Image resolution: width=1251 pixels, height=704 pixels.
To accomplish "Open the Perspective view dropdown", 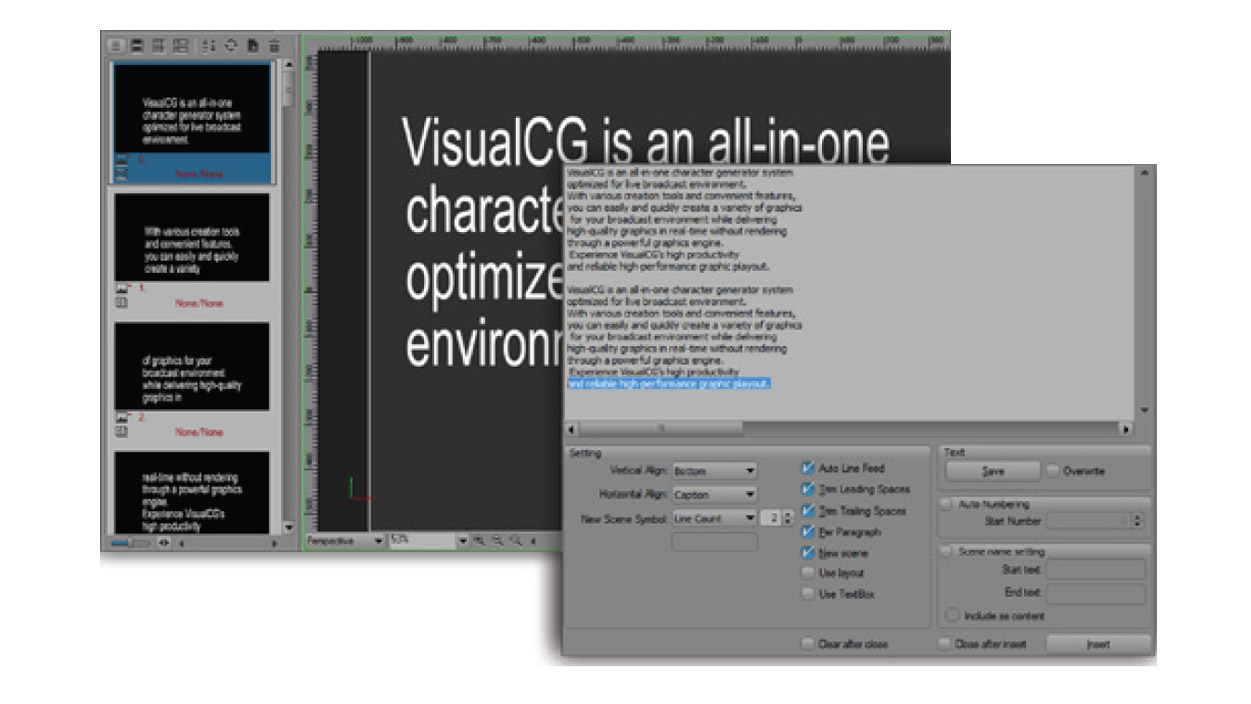I will [x=345, y=540].
